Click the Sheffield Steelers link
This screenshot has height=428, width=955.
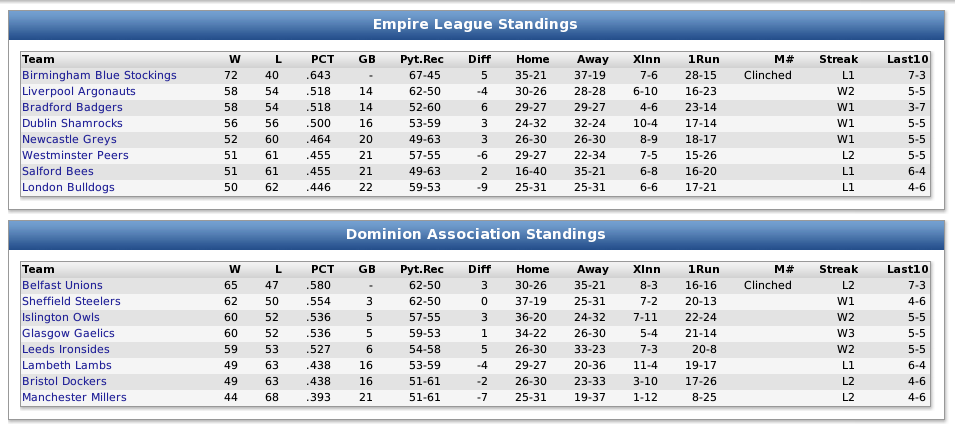click(71, 301)
